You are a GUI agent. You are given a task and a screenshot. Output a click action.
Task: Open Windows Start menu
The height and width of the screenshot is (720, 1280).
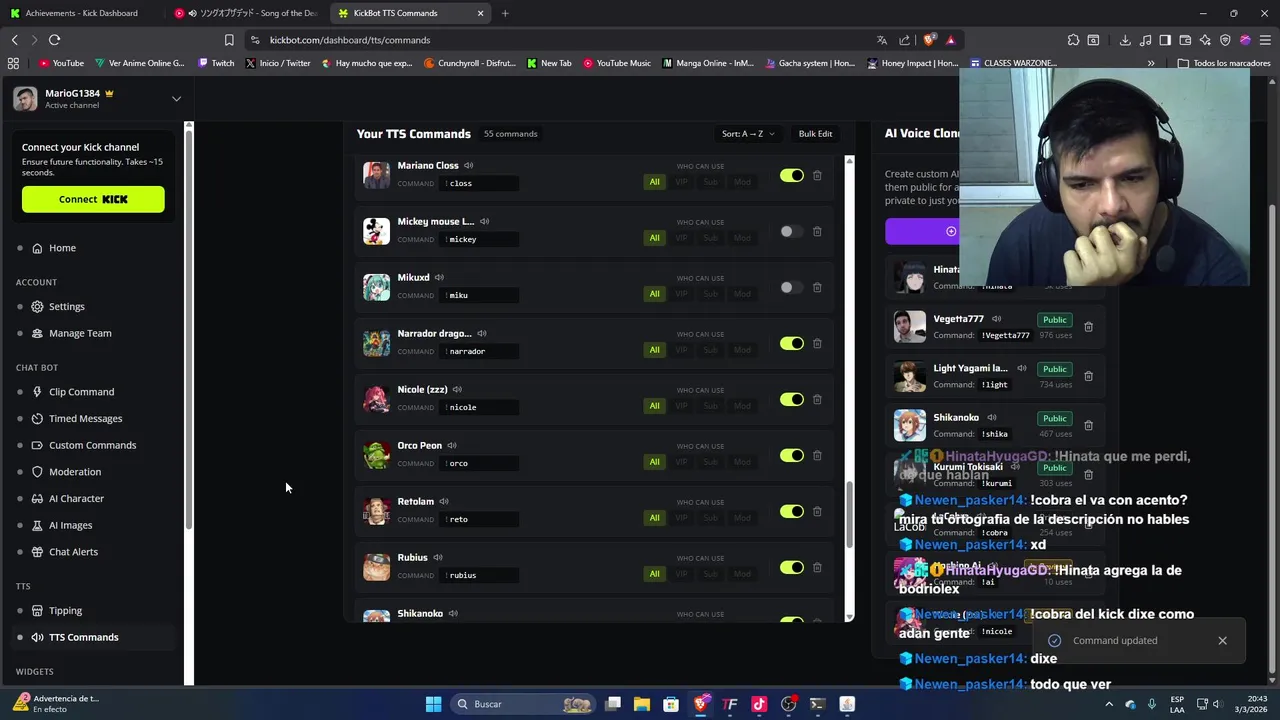433,704
